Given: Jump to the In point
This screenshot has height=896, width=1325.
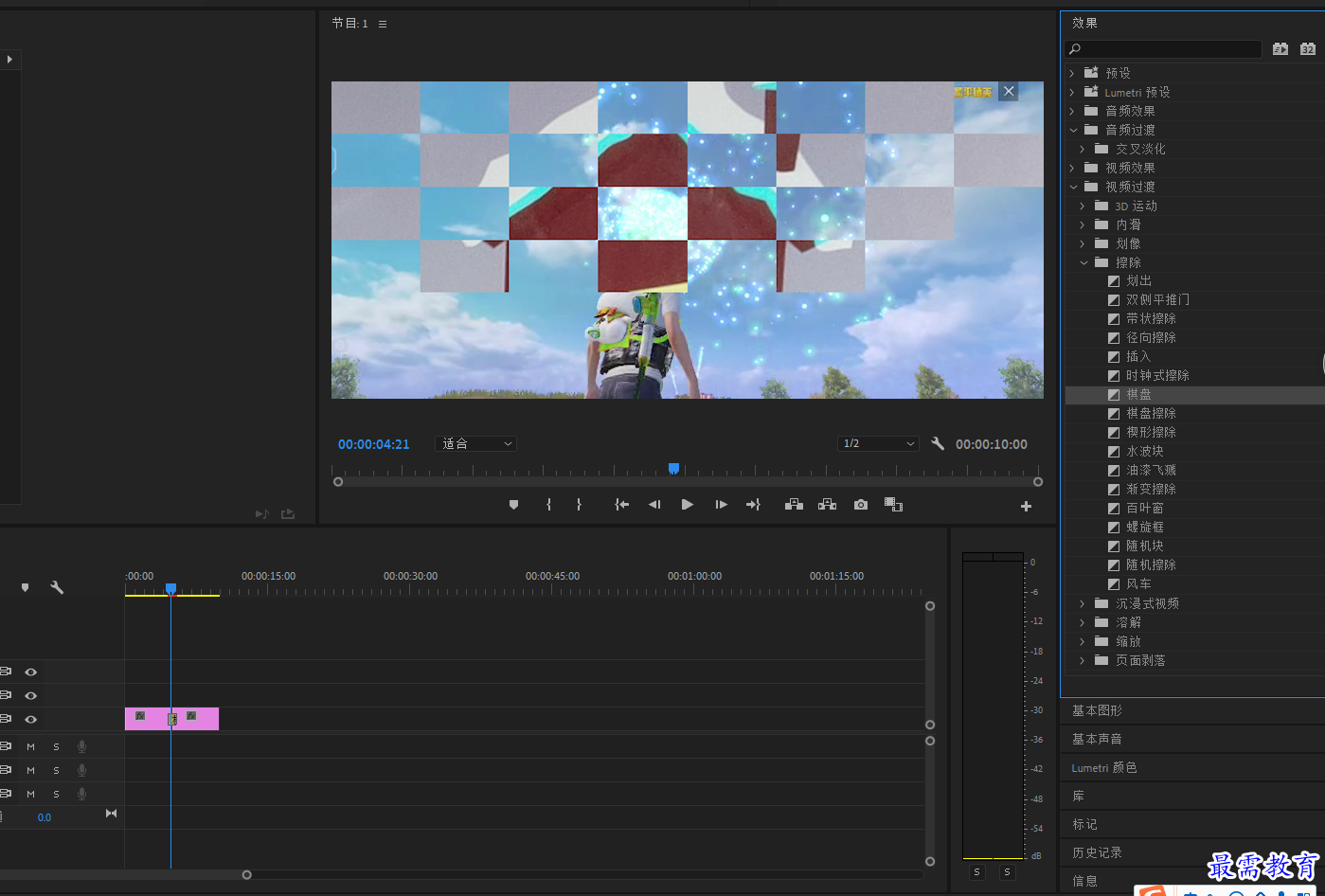Looking at the screenshot, I should point(622,505).
